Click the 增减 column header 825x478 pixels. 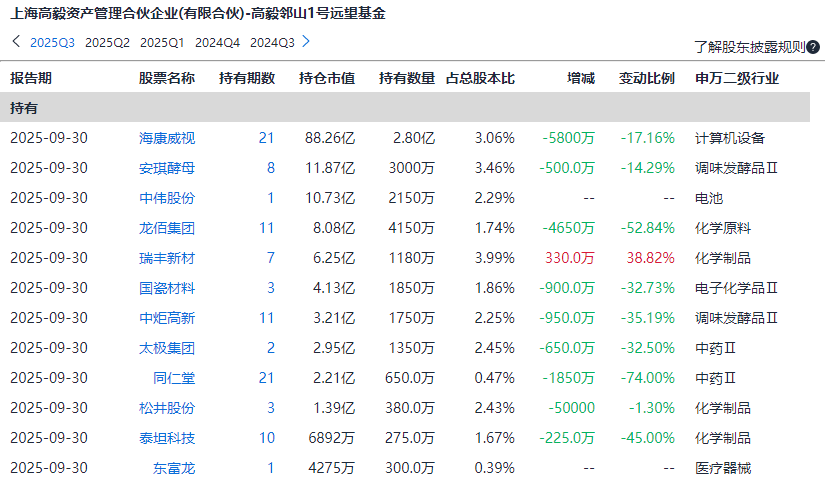pos(581,78)
